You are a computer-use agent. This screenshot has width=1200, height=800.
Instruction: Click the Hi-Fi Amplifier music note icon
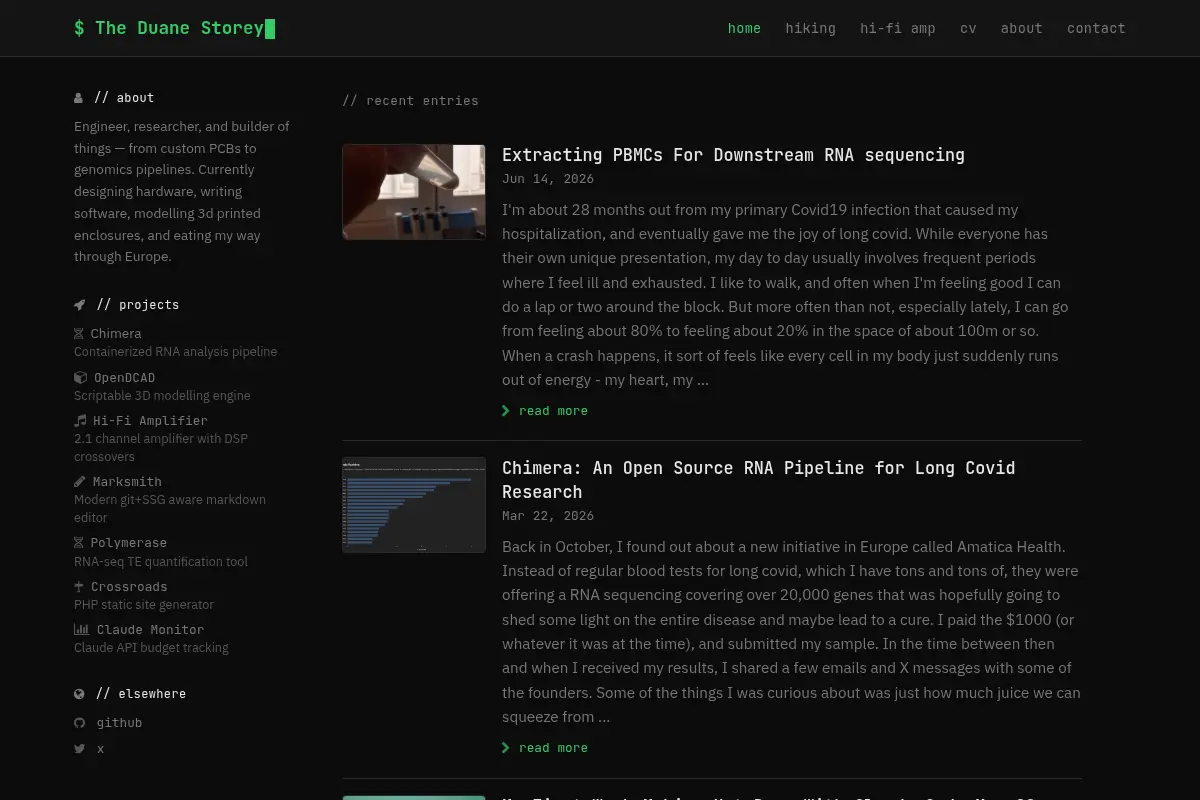pos(80,421)
